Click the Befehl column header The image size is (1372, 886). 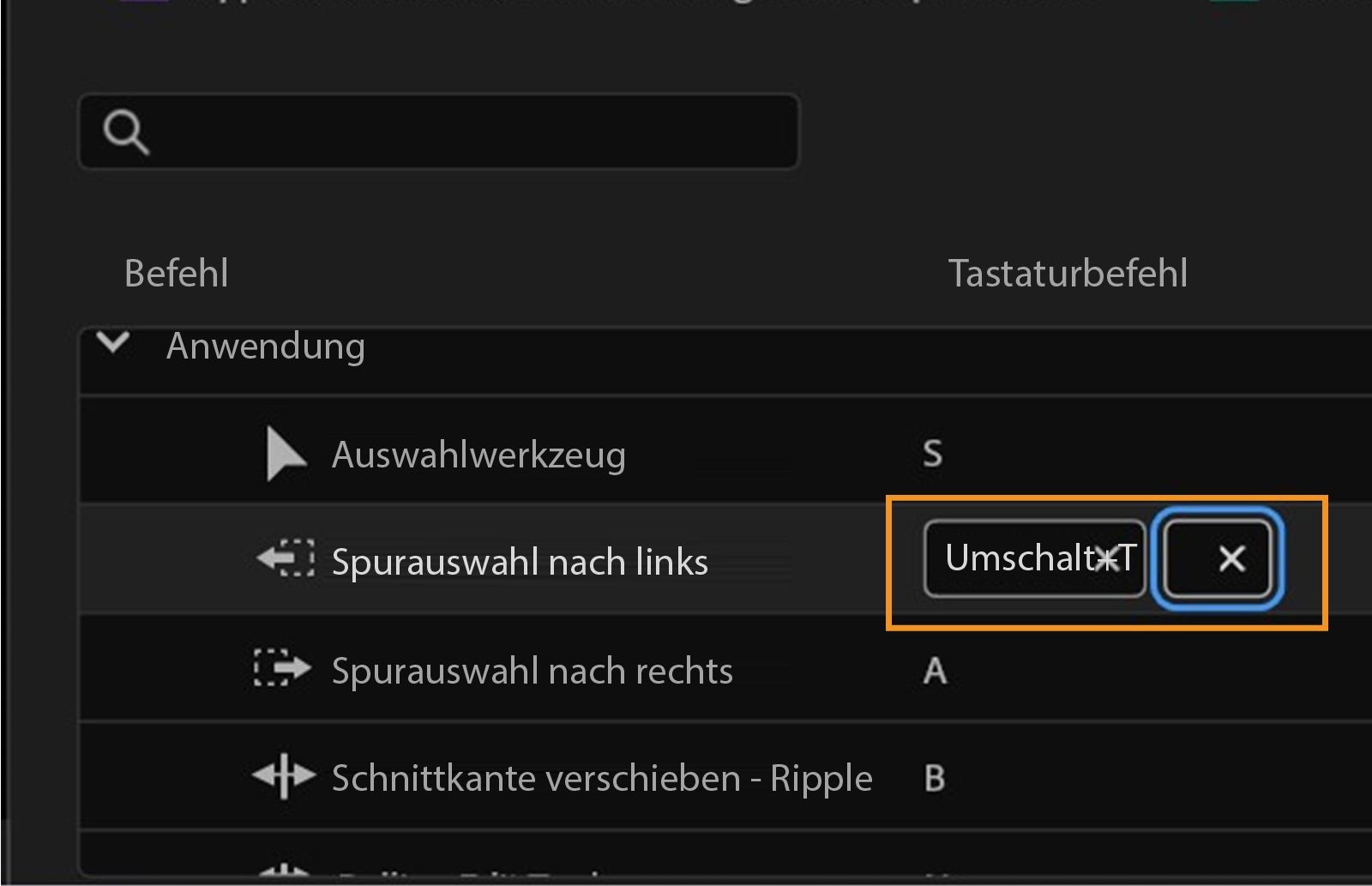pos(176,273)
